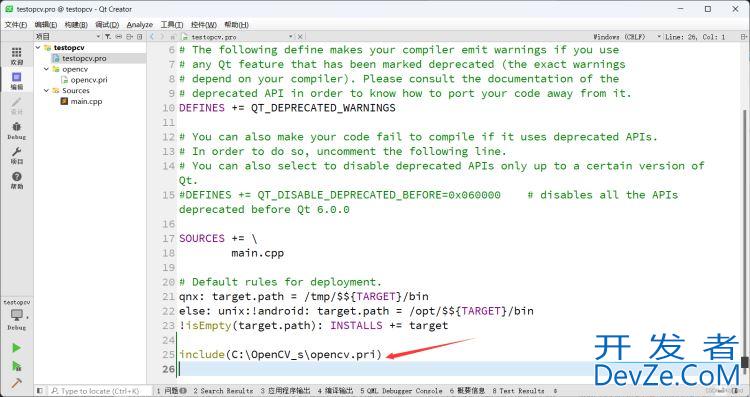Click the Qt Creator window icon
This screenshot has width=750, height=397.
9,9
